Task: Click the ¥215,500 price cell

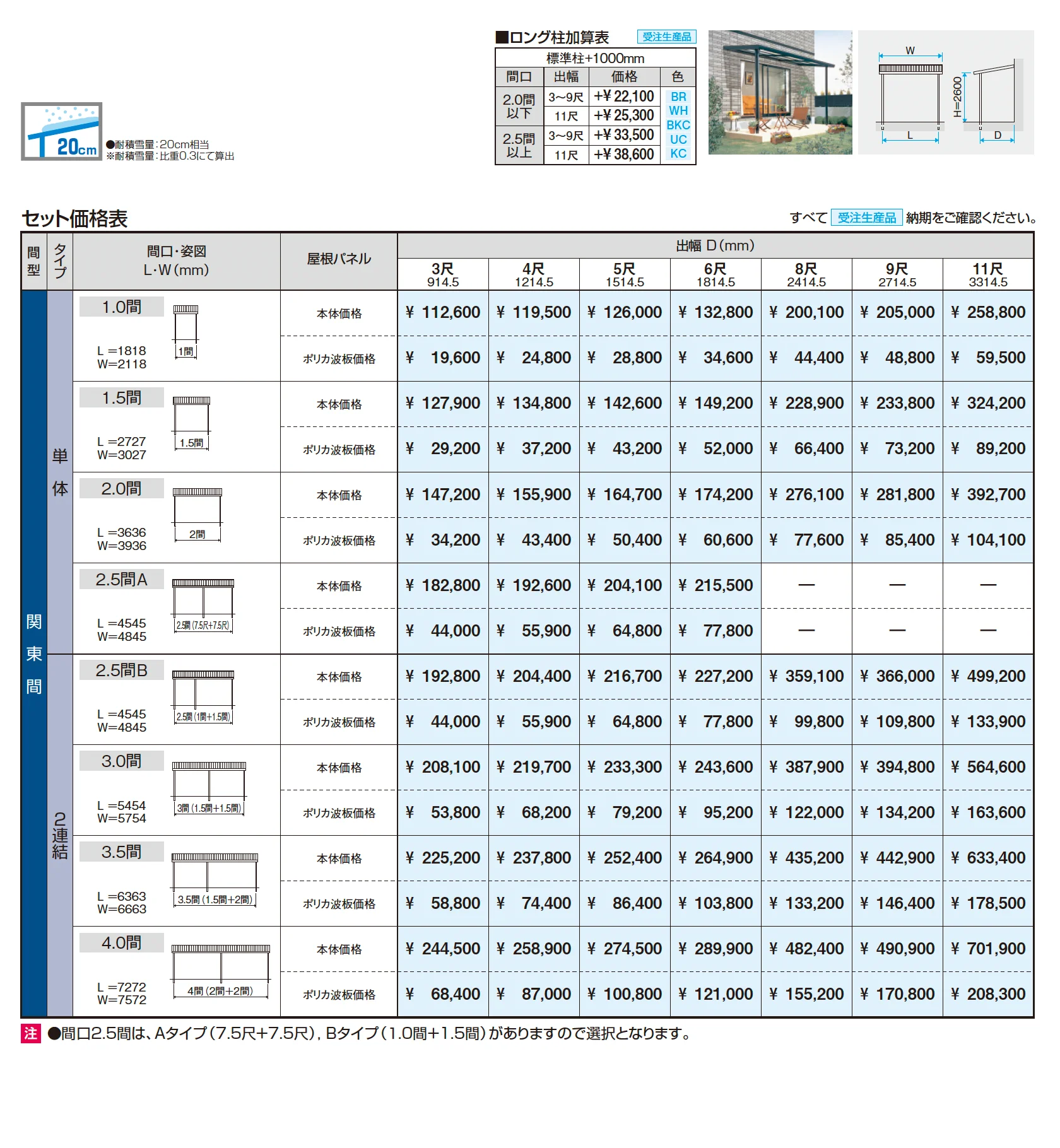Action: click(715, 586)
